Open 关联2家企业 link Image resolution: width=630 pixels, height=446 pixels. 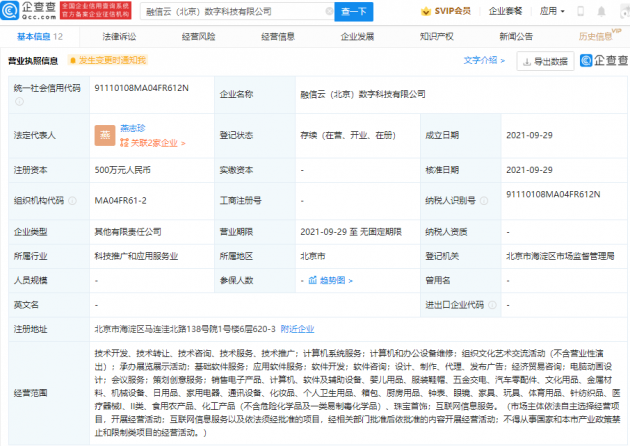153,143
